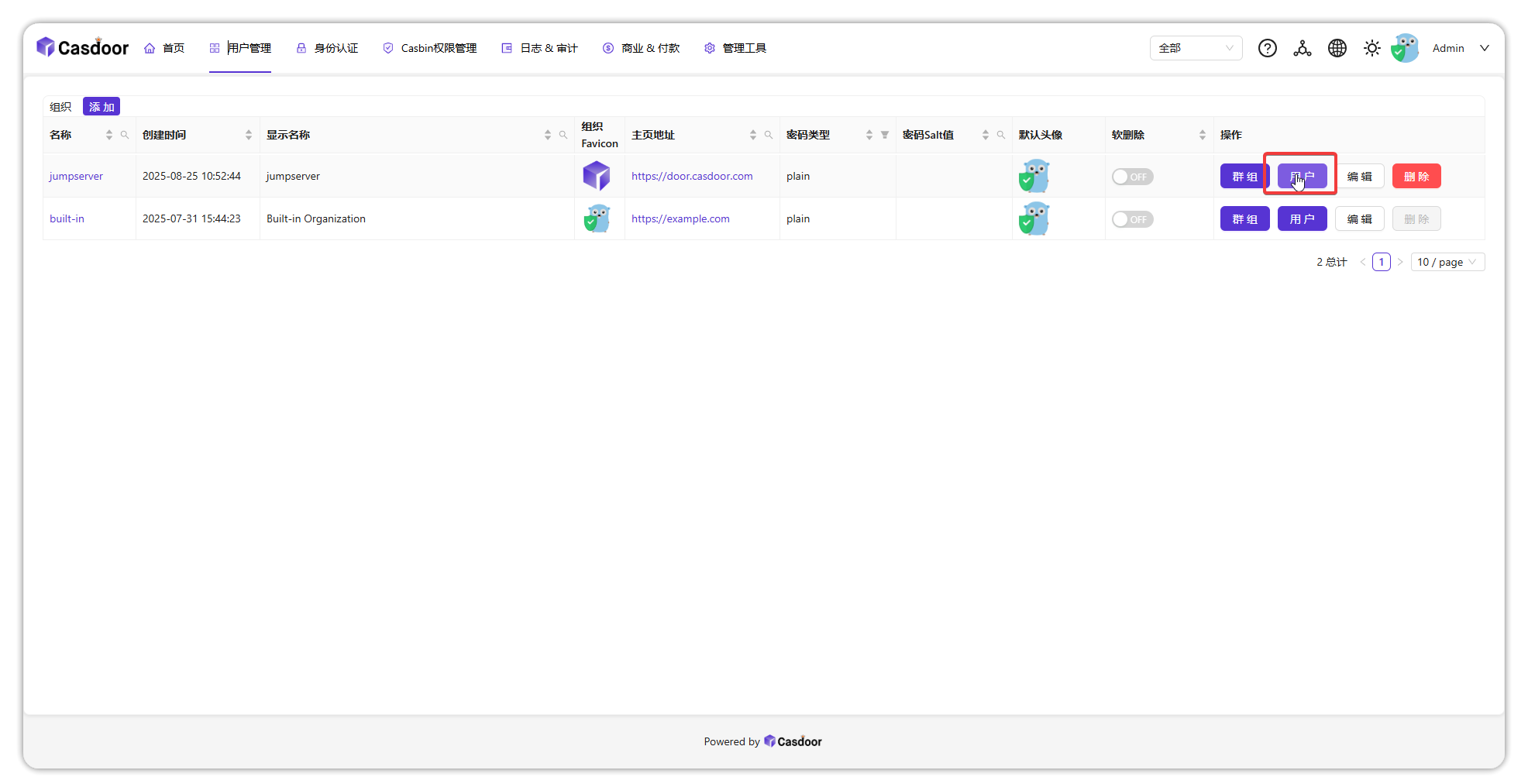Go to next page arrow
Screen dimensions: 1528x784
(1400, 262)
